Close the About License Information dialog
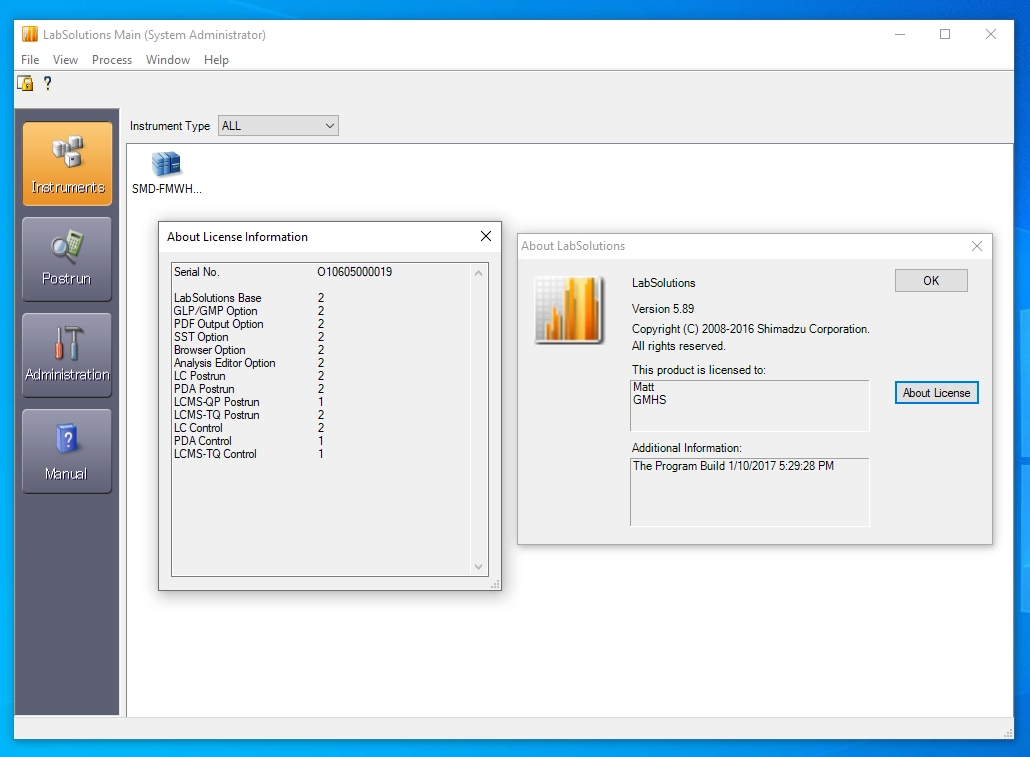Screen dimensions: 1030x757 (x=486, y=237)
